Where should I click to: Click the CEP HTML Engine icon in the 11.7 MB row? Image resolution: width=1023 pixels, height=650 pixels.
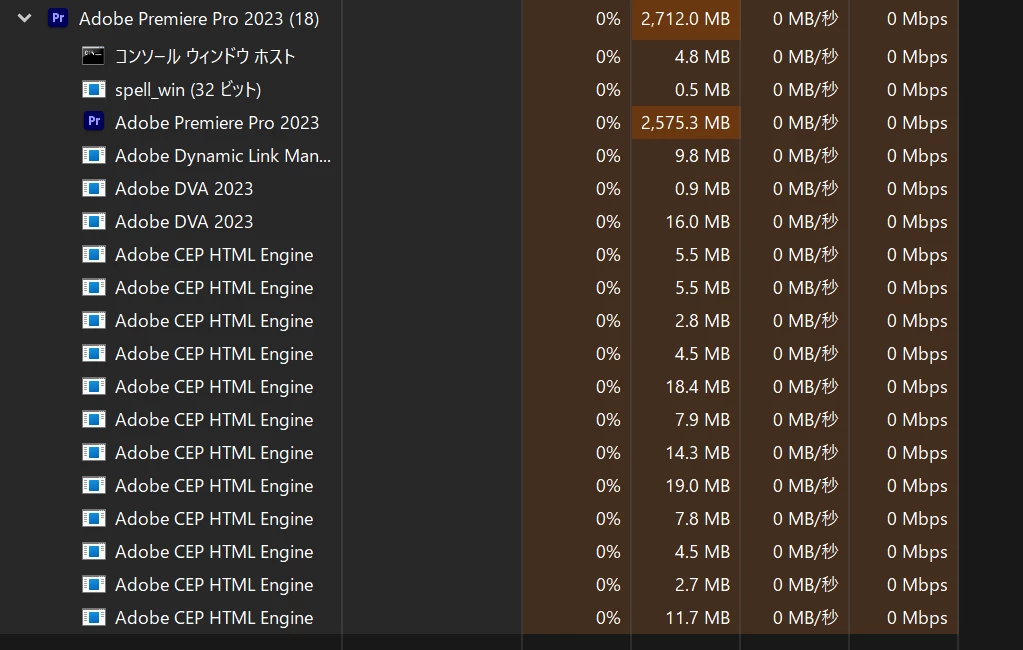[x=93, y=616]
